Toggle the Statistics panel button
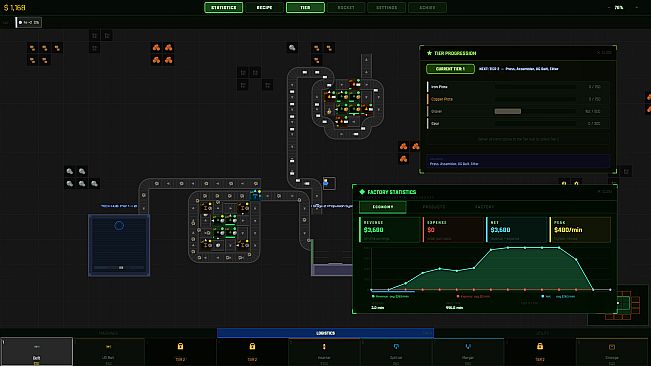651x366 pixels. (223, 7)
